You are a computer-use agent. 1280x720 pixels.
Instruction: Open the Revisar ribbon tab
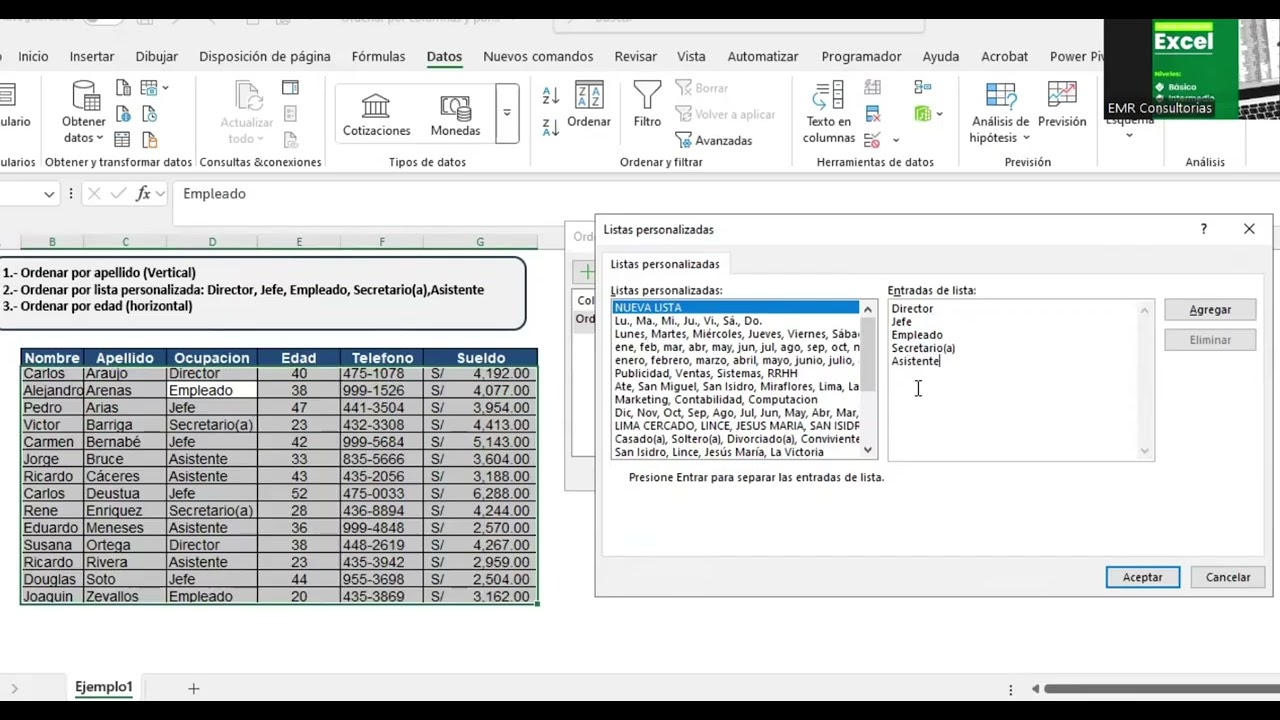636,57
